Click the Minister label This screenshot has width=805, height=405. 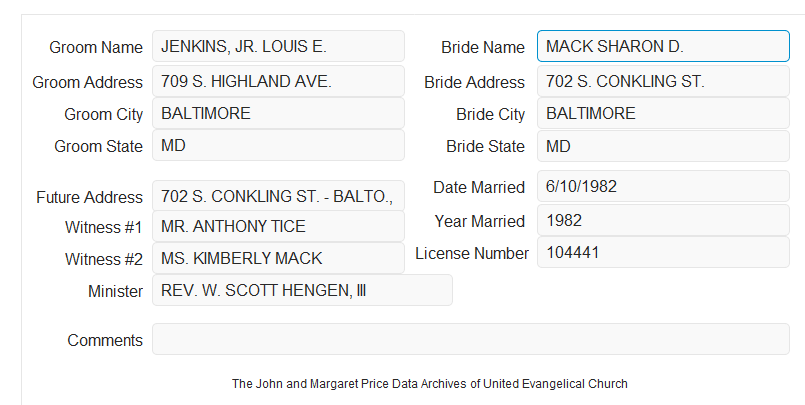tap(115, 291)
